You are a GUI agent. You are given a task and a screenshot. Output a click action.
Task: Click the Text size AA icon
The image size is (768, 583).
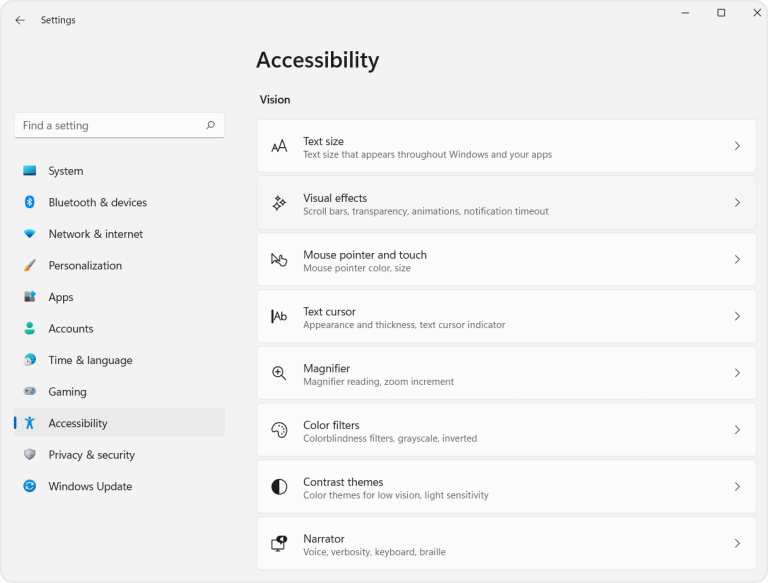tap(279, 146)
